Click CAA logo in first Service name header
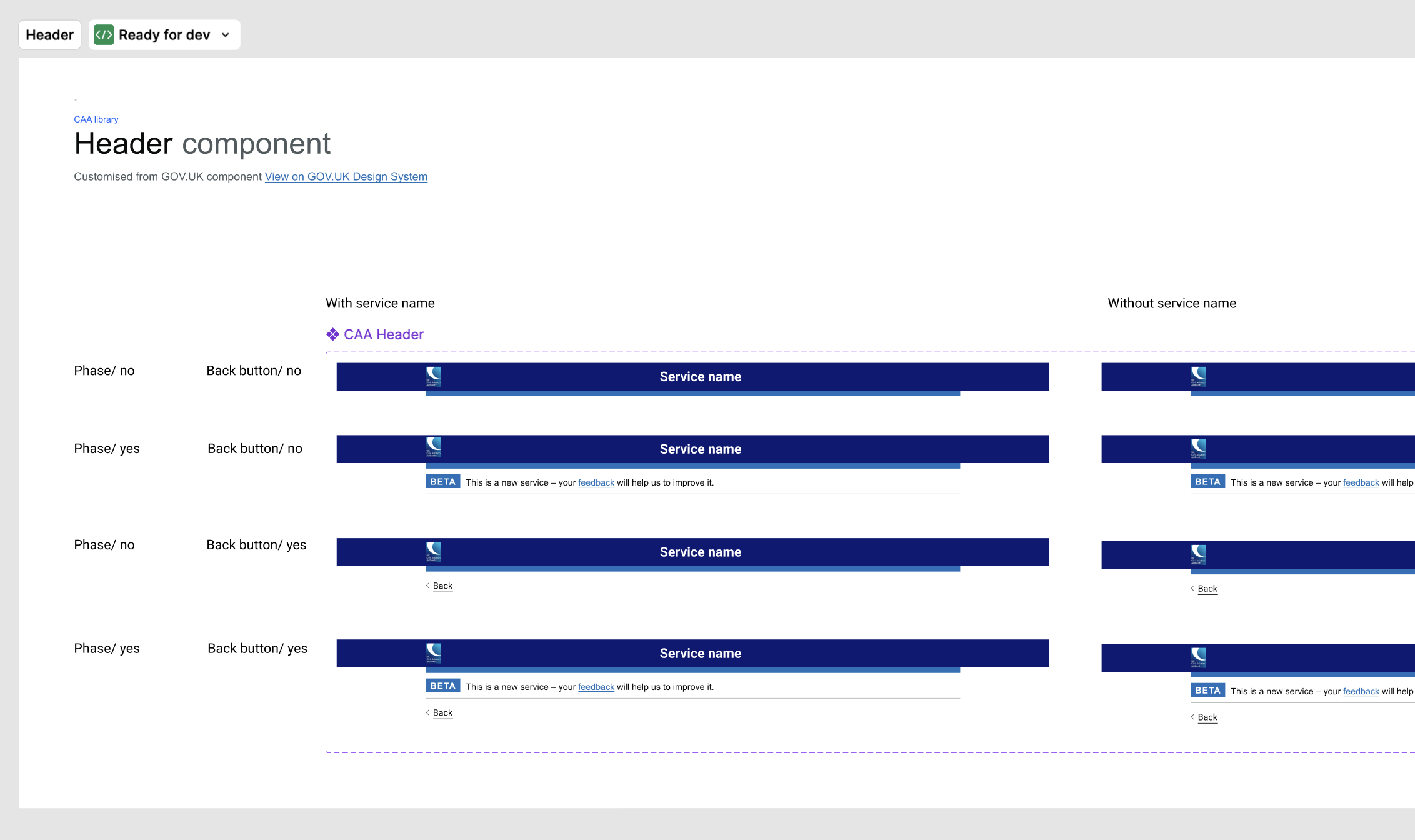1415x840 pixels. tap(434, 376)
